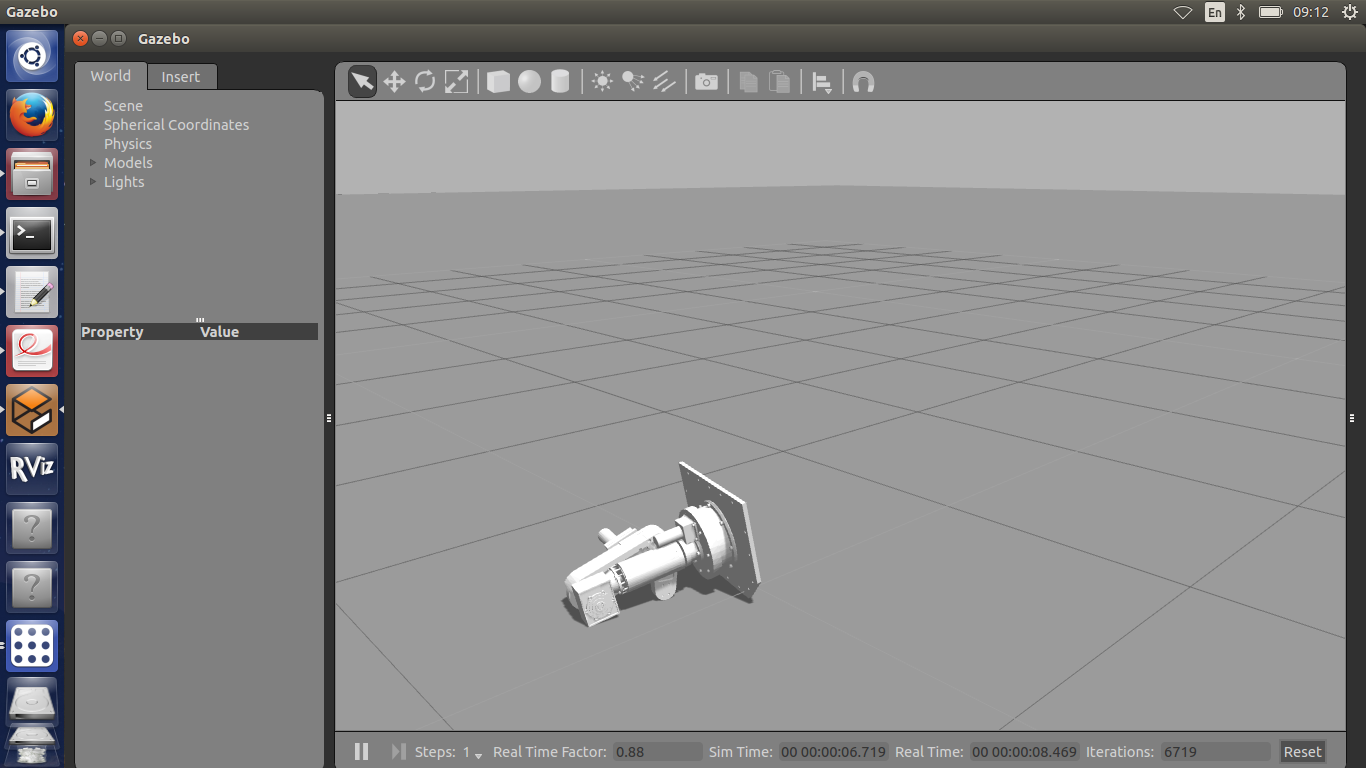Click the Iterations value field
Screen dimensions: 1366x768
(1215, 752)
